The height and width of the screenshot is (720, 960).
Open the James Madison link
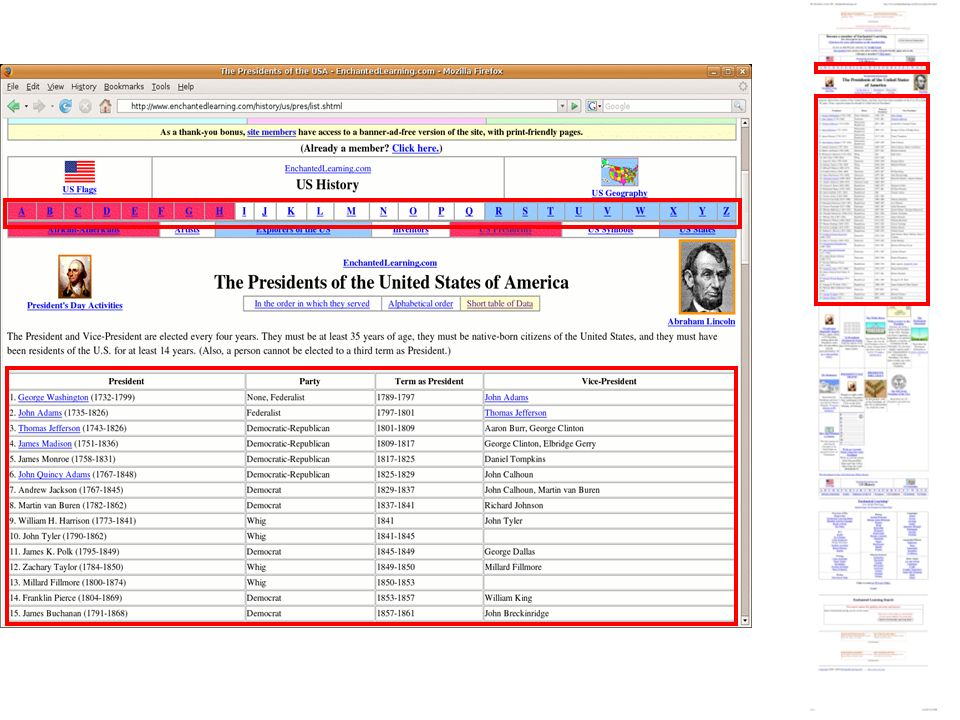(x=45, y=443)
